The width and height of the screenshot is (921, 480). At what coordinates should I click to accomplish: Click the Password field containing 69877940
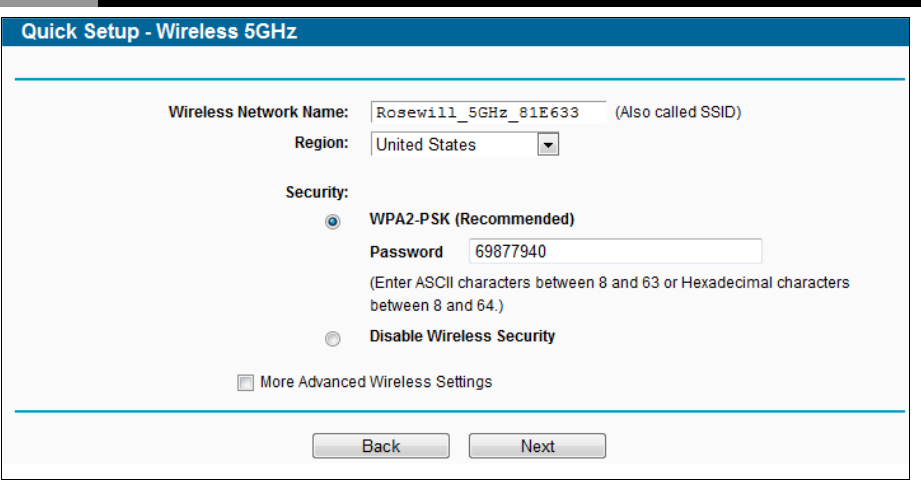click(x=616, y=251)
